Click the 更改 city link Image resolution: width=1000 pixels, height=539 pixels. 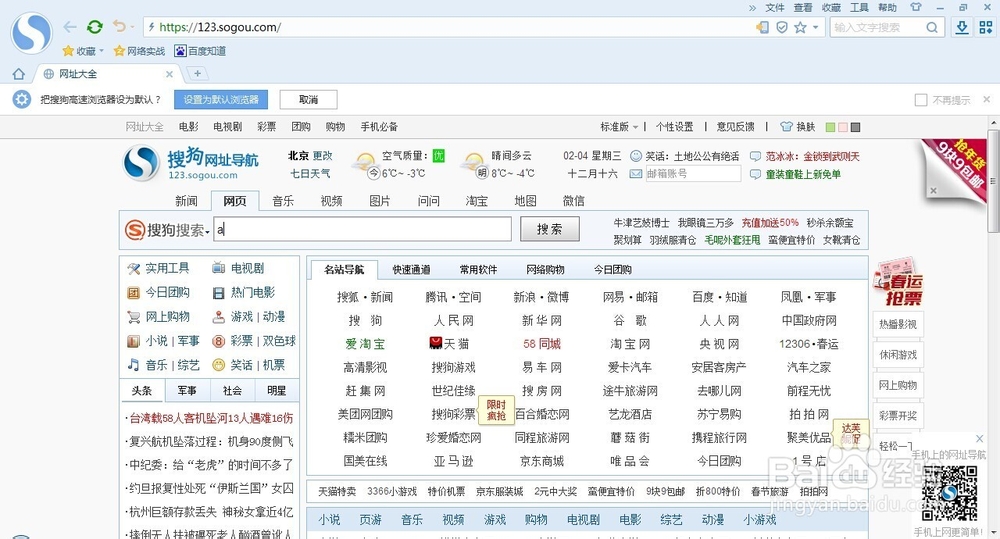pyautogui.click(x=323, y=156)
